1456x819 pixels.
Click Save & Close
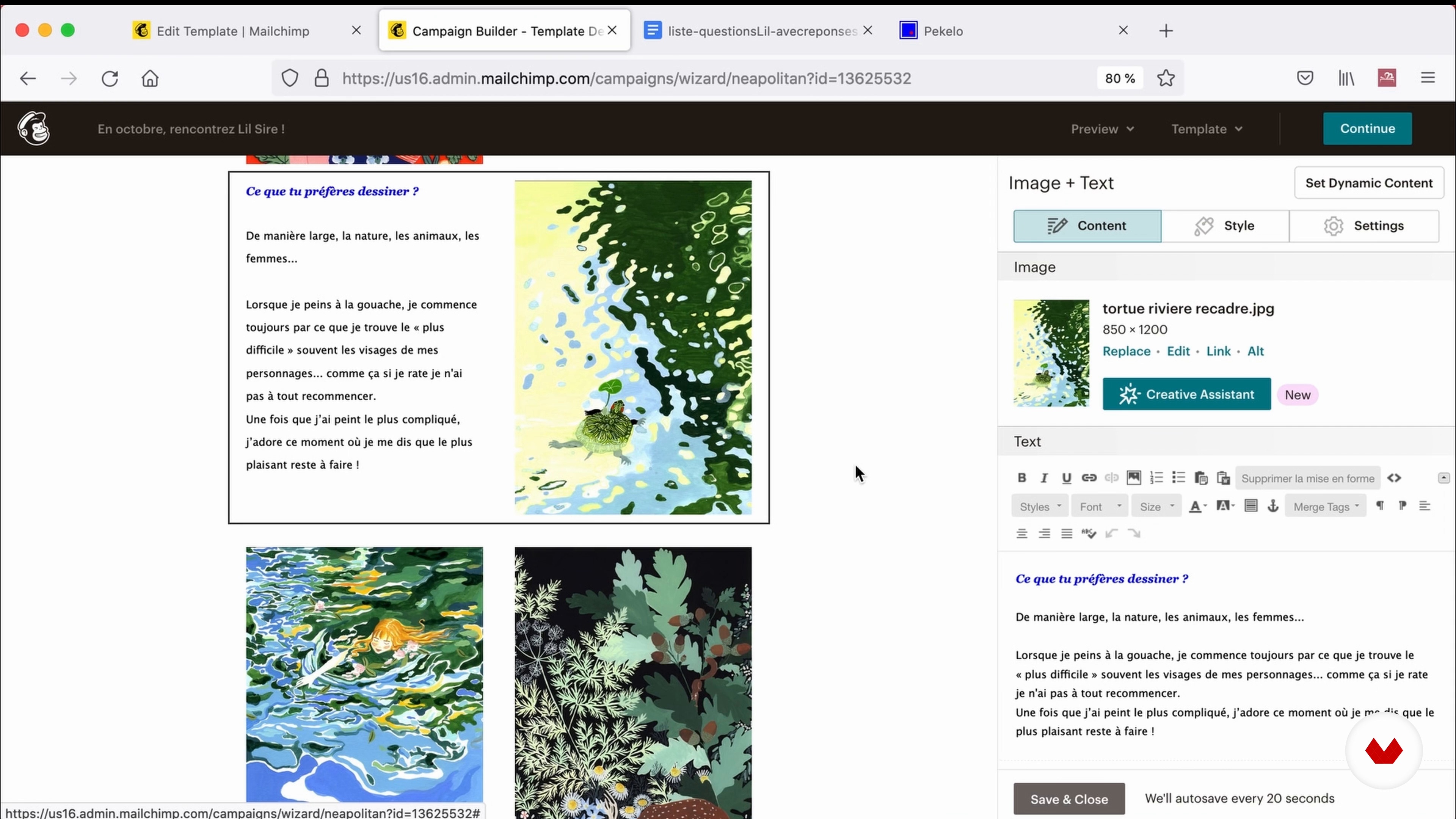[x=1069, y=799]
